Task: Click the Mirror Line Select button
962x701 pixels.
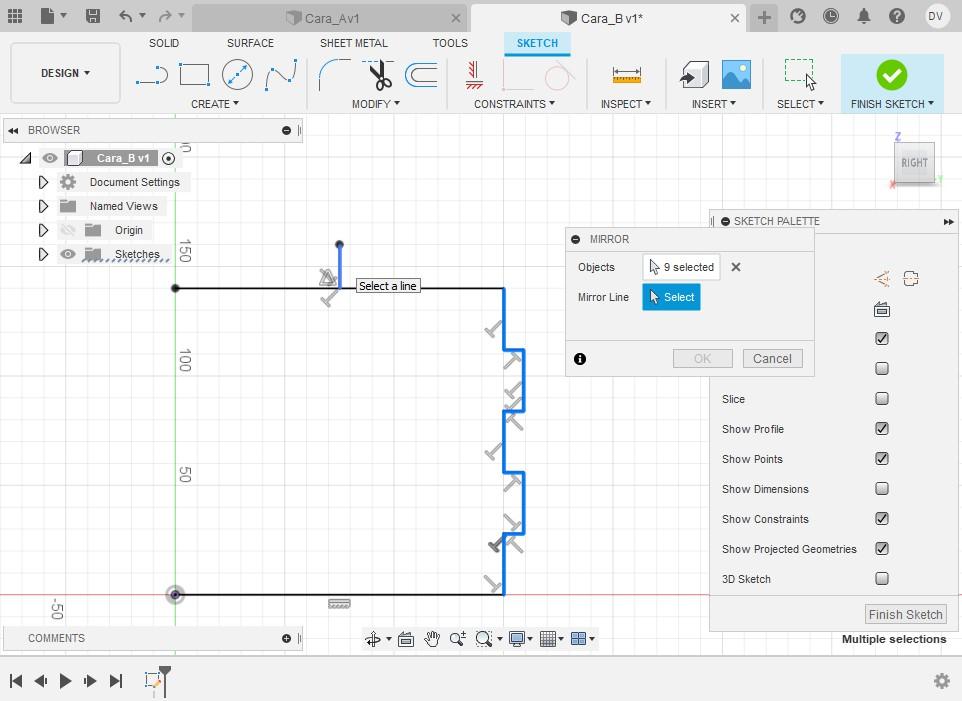Action: [x=671, y=297]
